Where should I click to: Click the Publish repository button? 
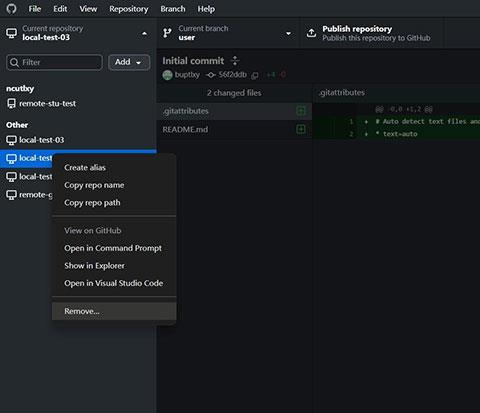tap(373, 33)
